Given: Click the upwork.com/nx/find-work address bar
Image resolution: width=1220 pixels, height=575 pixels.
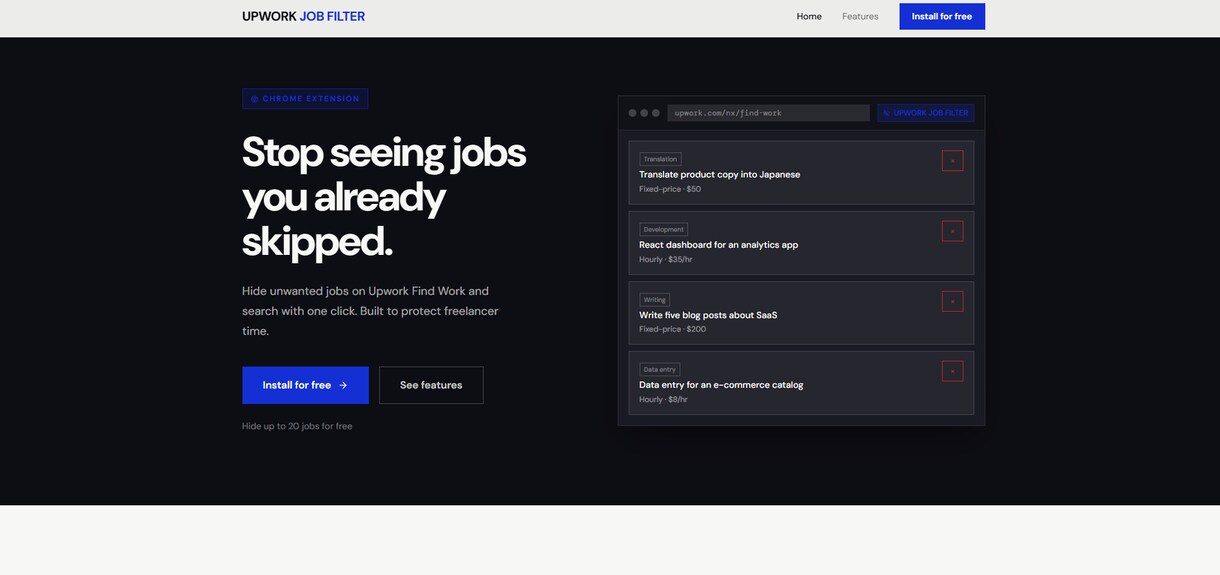Looking at the screenshot, I should pos(768,113).
